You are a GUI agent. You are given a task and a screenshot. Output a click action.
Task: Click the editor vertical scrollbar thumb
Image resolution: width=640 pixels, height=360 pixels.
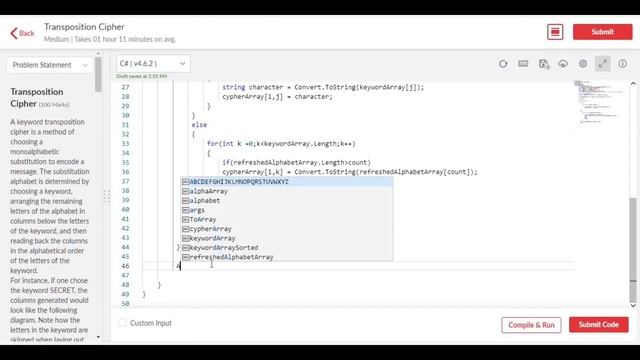pyautogui.click(x=633, y=249)
